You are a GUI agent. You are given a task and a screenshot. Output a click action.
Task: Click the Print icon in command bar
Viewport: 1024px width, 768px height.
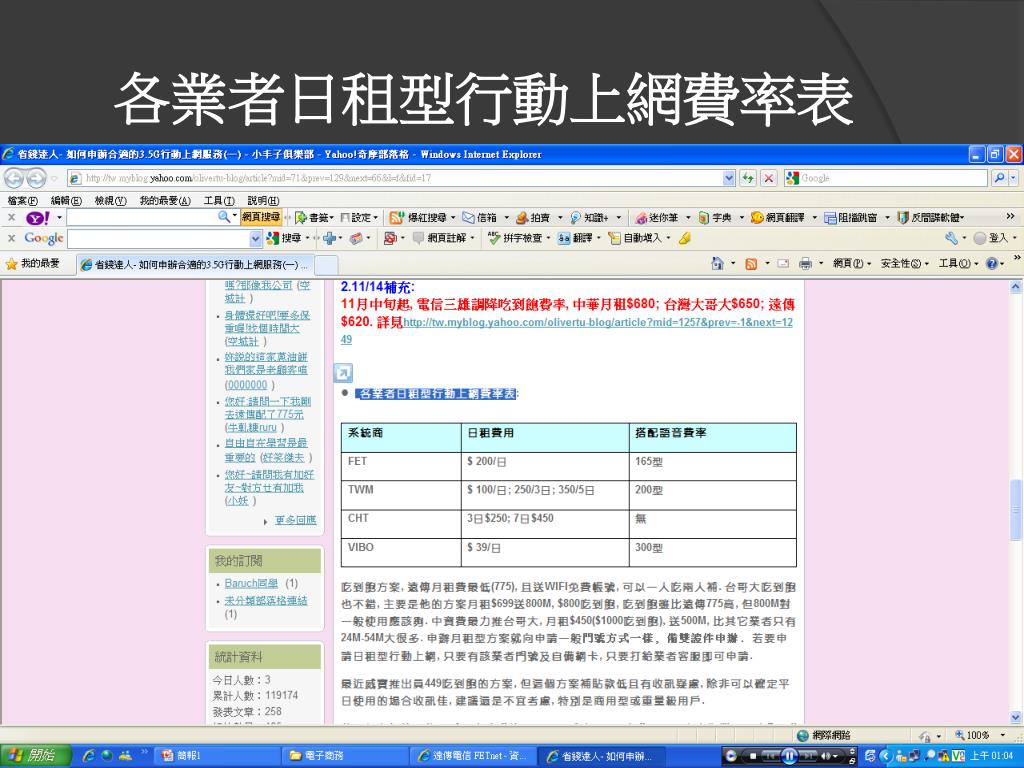[x=805, y=264]
